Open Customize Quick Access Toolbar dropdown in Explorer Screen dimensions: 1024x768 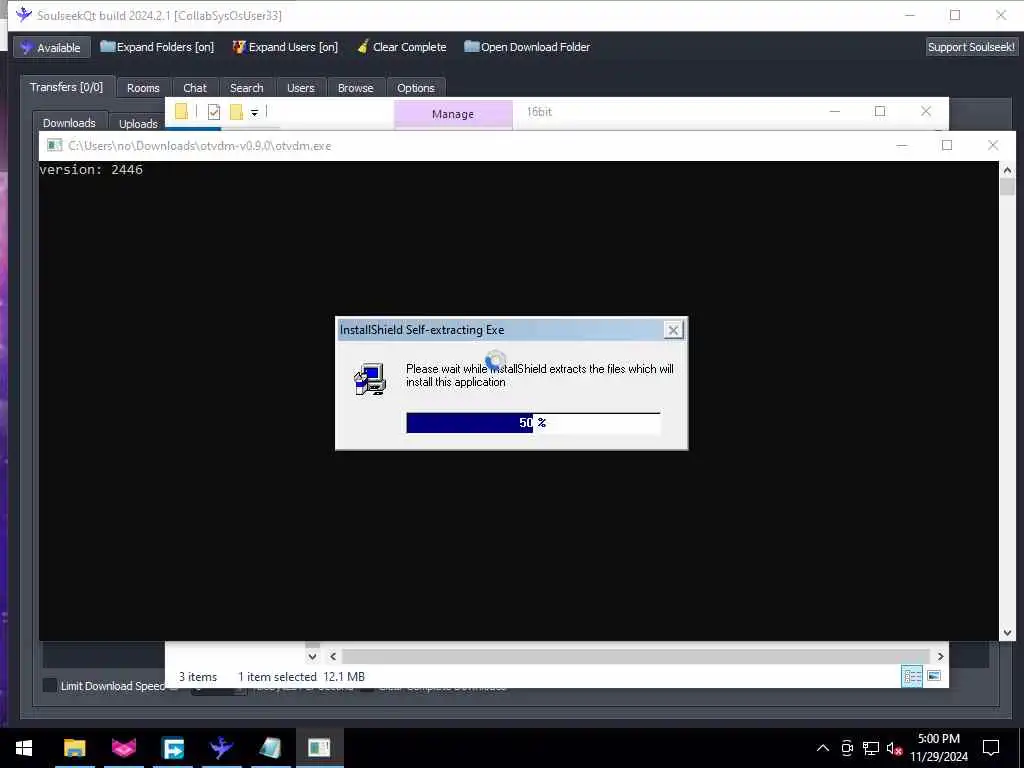(x=255, y=113)
